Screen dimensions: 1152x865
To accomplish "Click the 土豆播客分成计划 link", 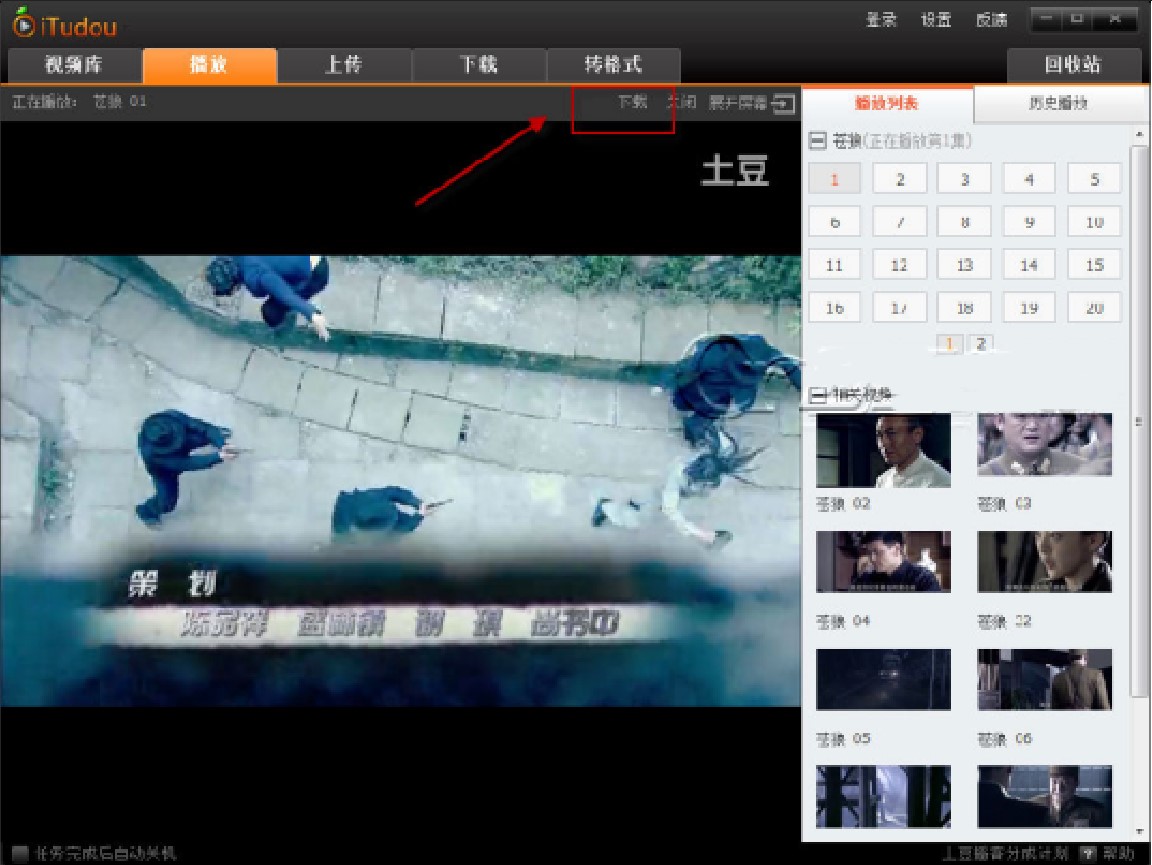I will click(1005, 853).
